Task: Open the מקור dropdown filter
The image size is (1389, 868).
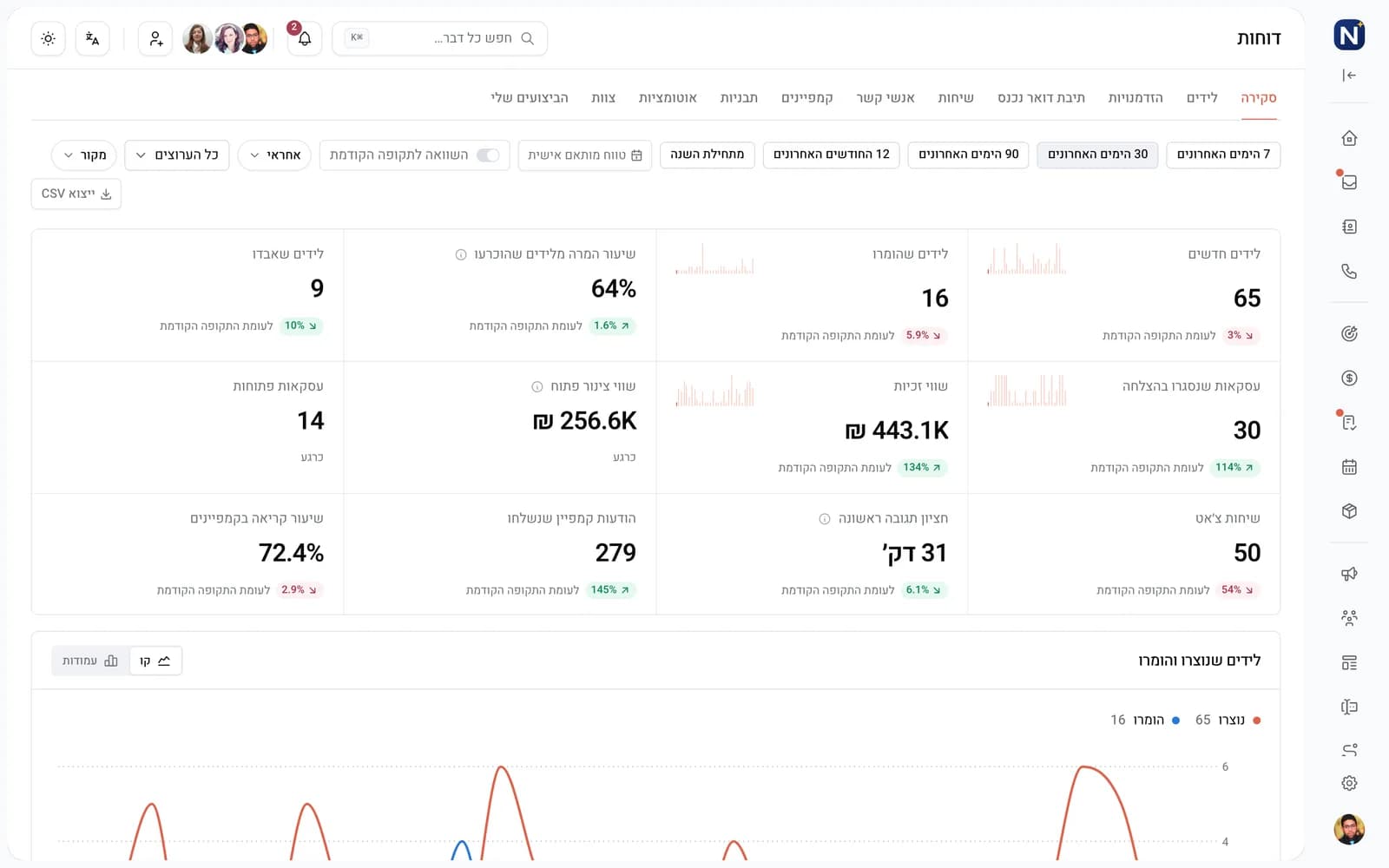Action: (x=84, y=155)
